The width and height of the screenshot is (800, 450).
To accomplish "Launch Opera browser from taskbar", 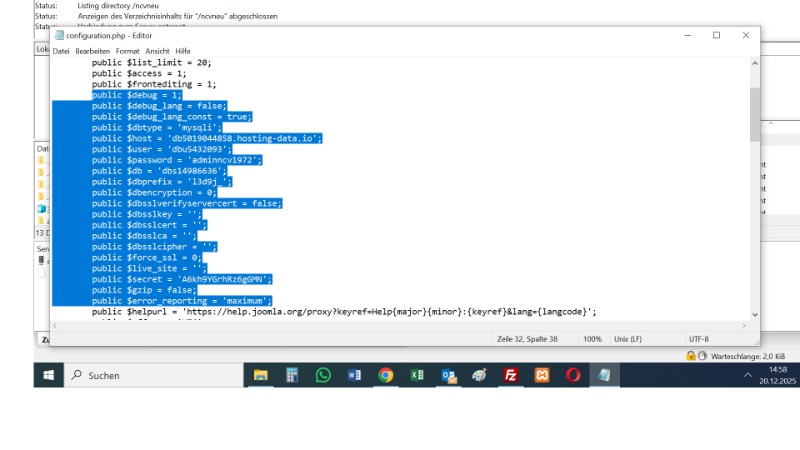I will [x=572, y=375].
